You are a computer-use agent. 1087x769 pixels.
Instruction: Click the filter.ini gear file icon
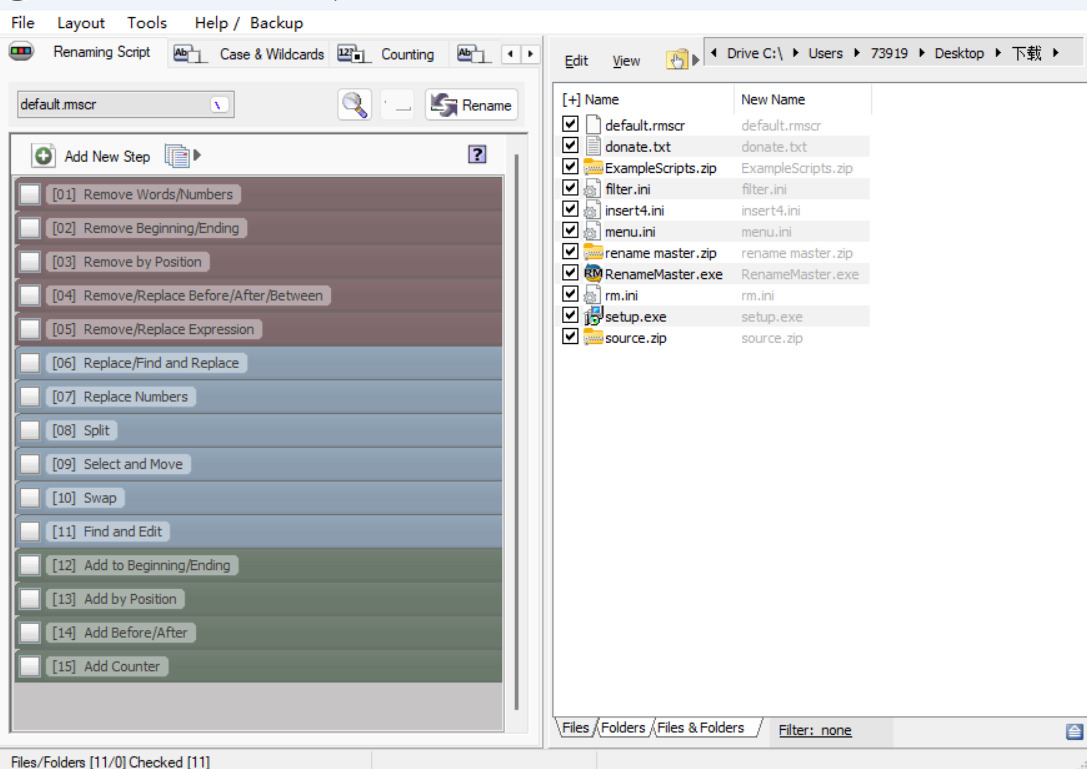click(591, 189)
